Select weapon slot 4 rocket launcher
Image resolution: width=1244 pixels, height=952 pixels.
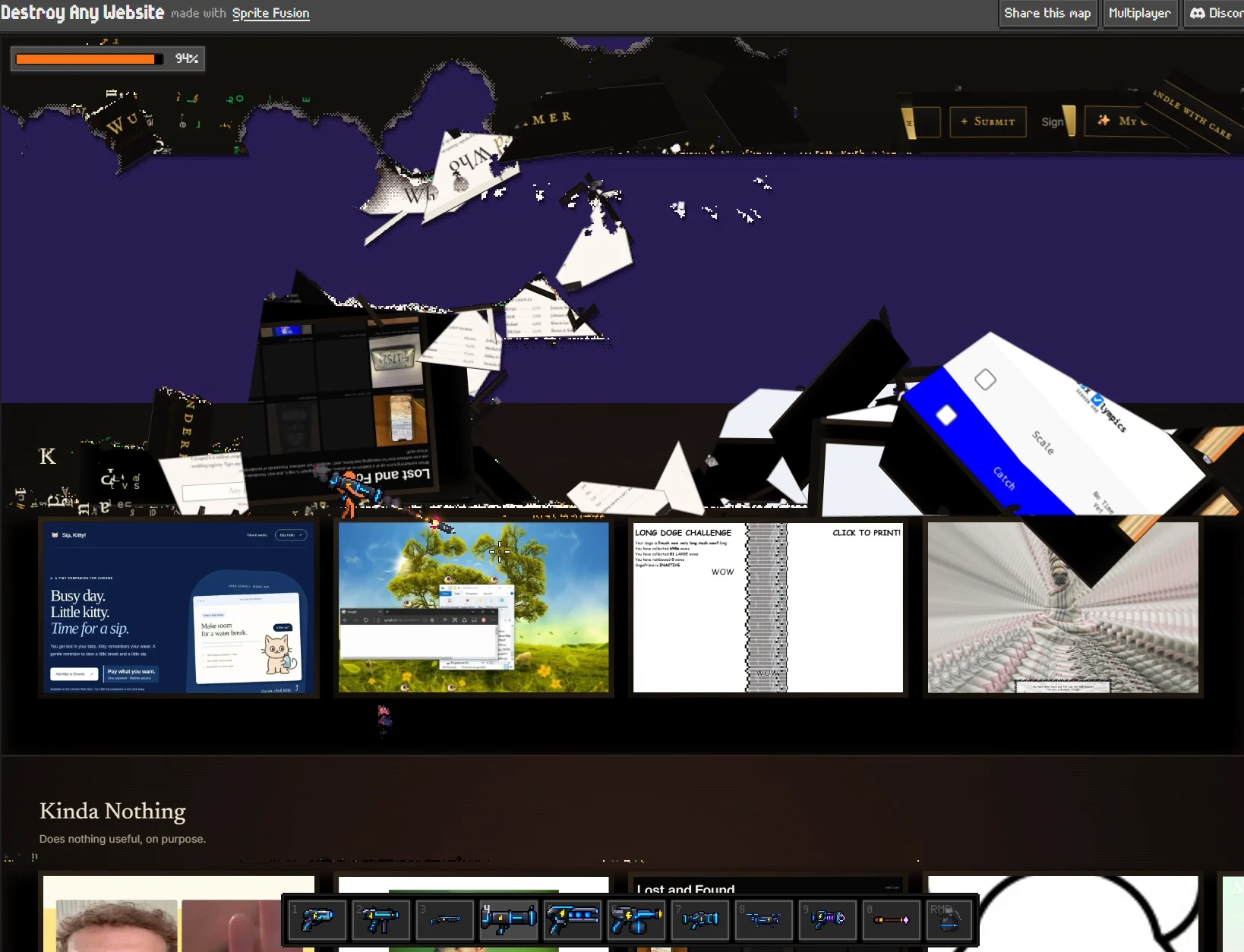(509, 920)
